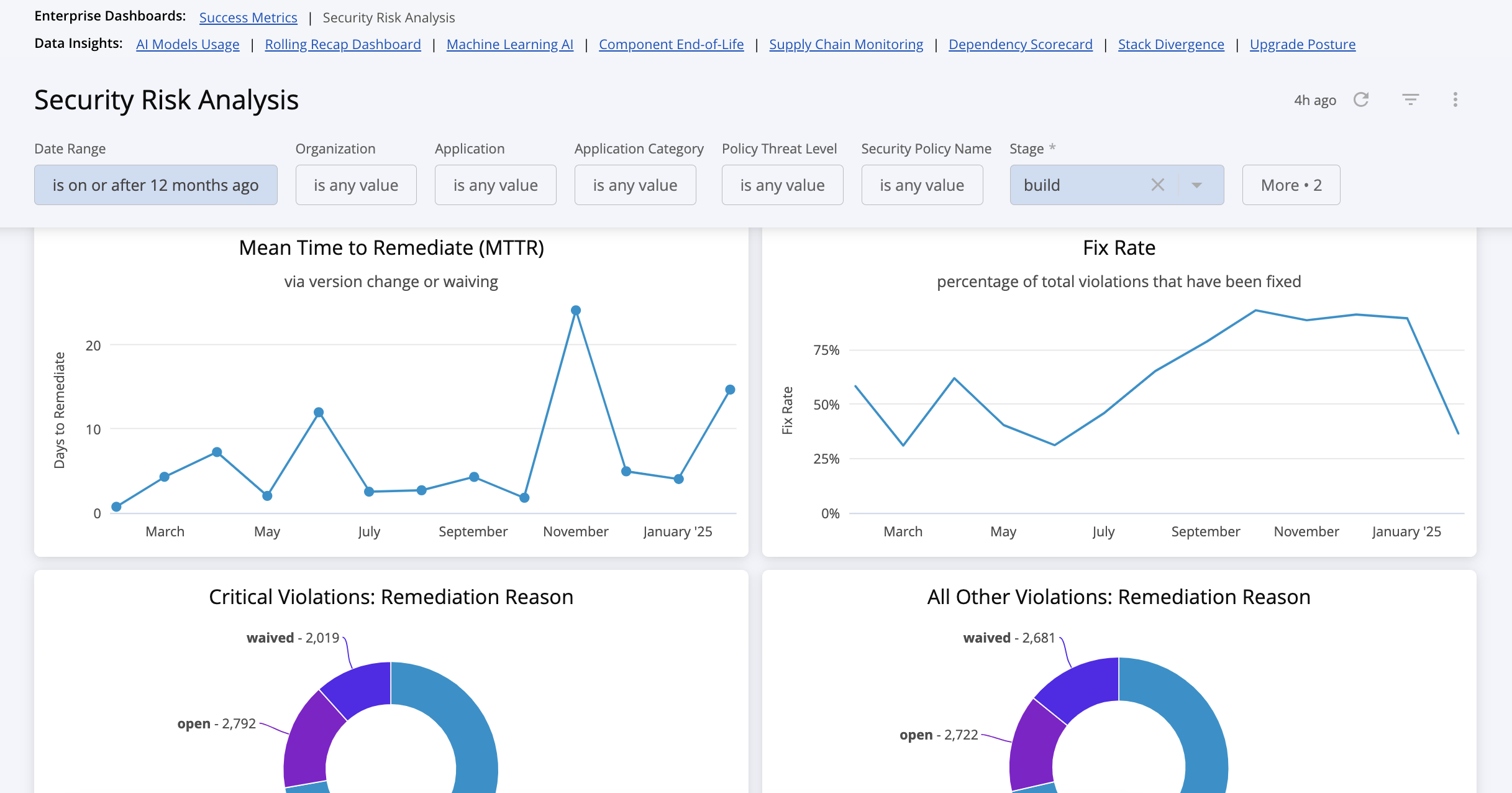The height and width of the screenshot is (793, 1512).
Task: Open the Stack Divergence link
Action: pyautogui.click(x=1171, y=44)
